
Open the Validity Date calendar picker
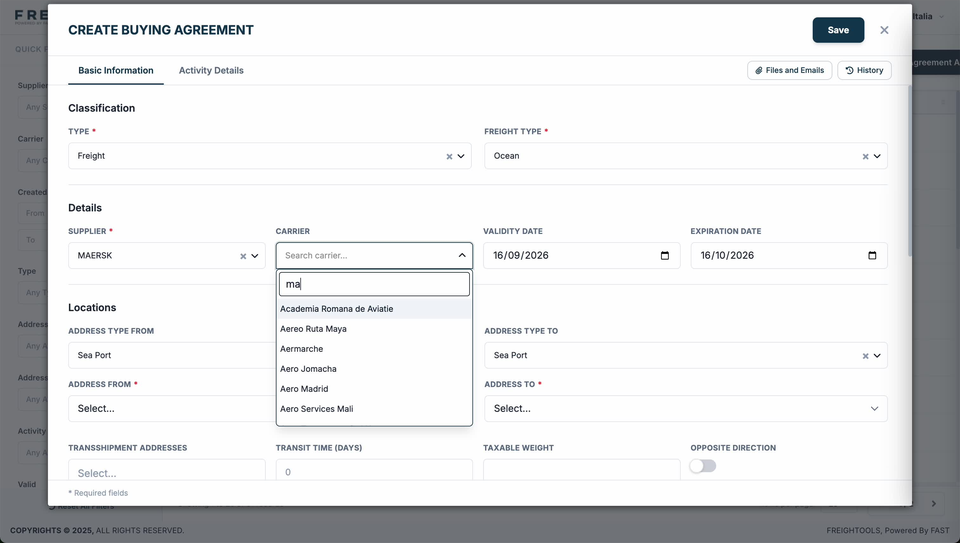coord(664,256)
